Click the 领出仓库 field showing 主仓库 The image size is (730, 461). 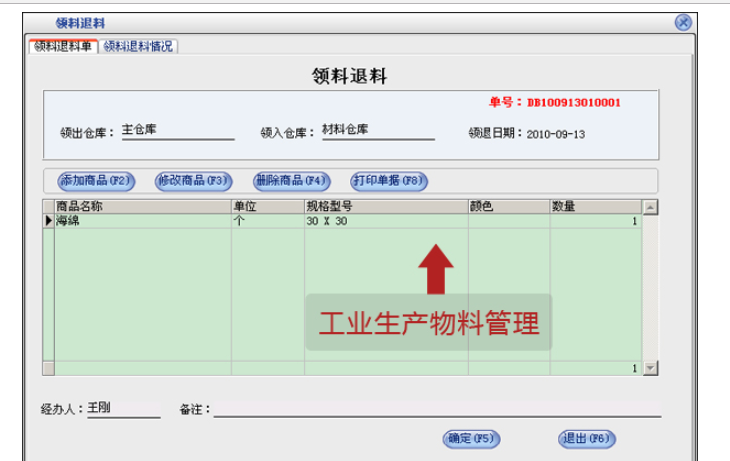point(178,130)
